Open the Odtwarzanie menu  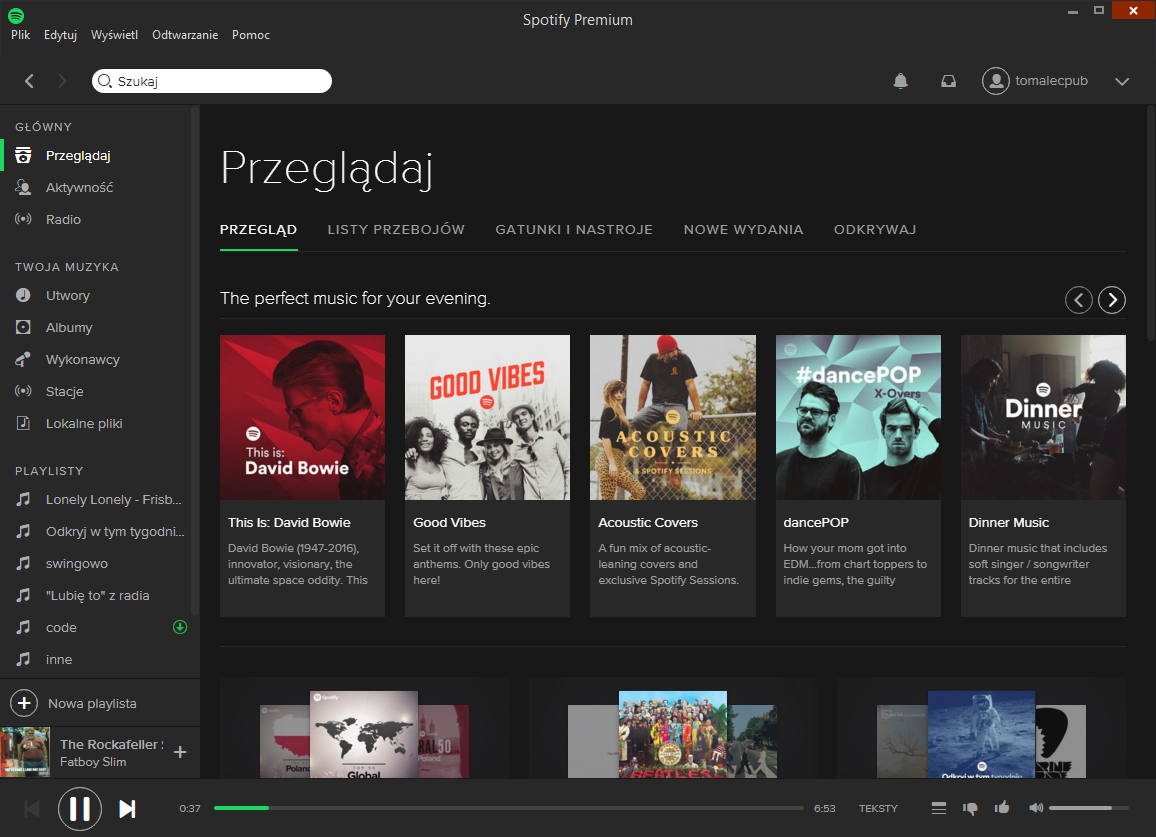click(x=185, y=35)
